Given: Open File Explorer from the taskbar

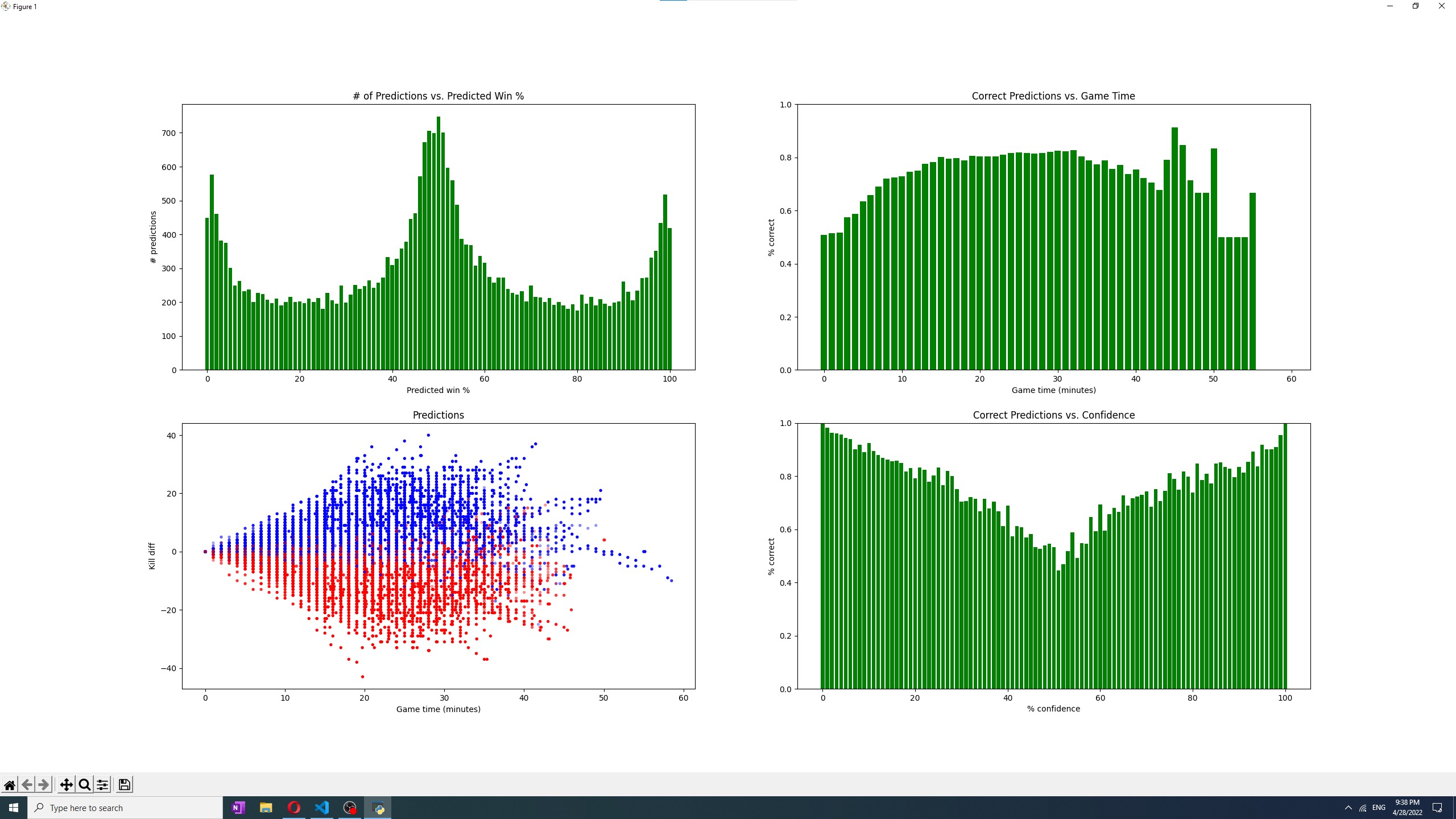Looking at the screenshot, I should pyautogui.click(x=266, y=808).
